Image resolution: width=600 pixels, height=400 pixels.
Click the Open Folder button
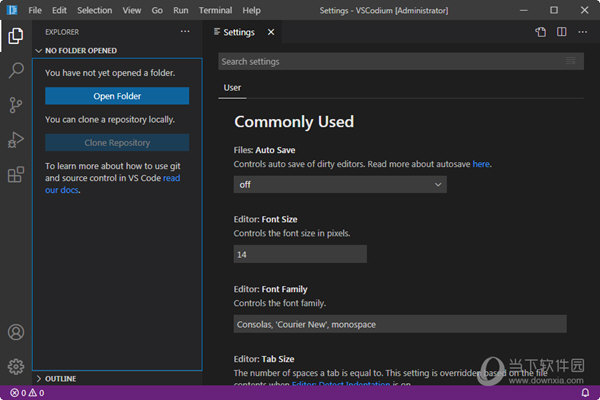click(x=117, y=96)
